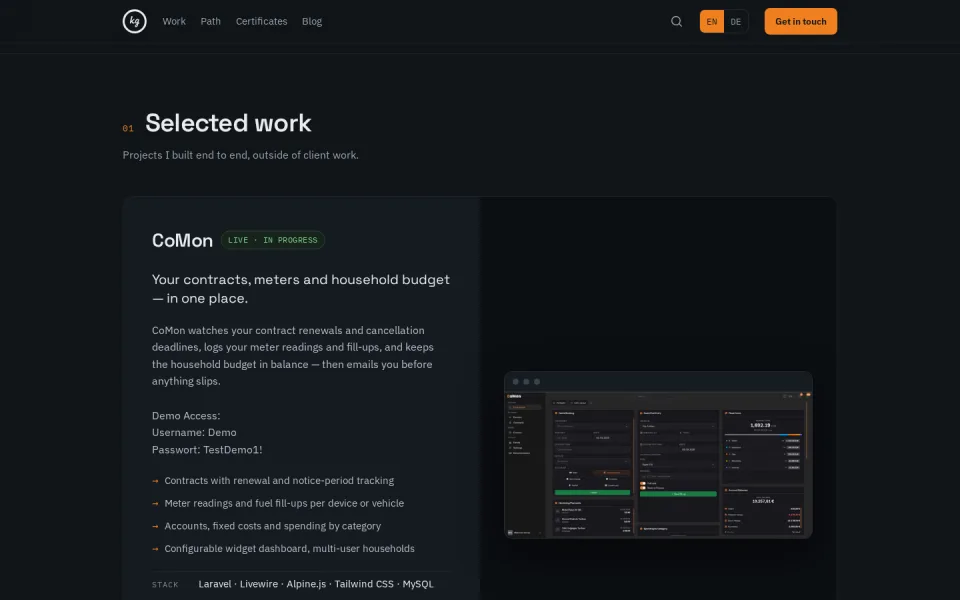Switch language to EN

click(x=711, y=21)
